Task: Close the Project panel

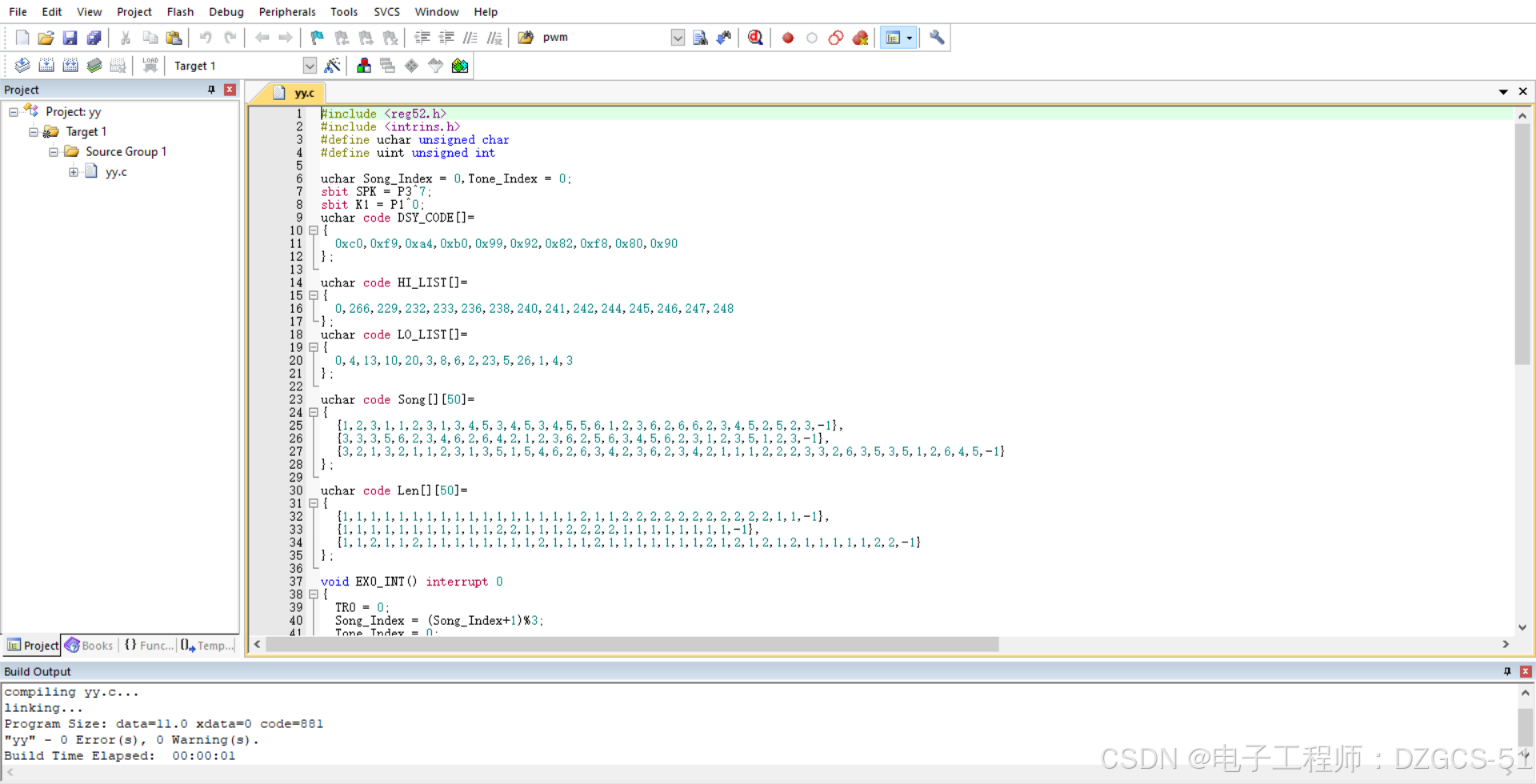Action: point(230,90)
